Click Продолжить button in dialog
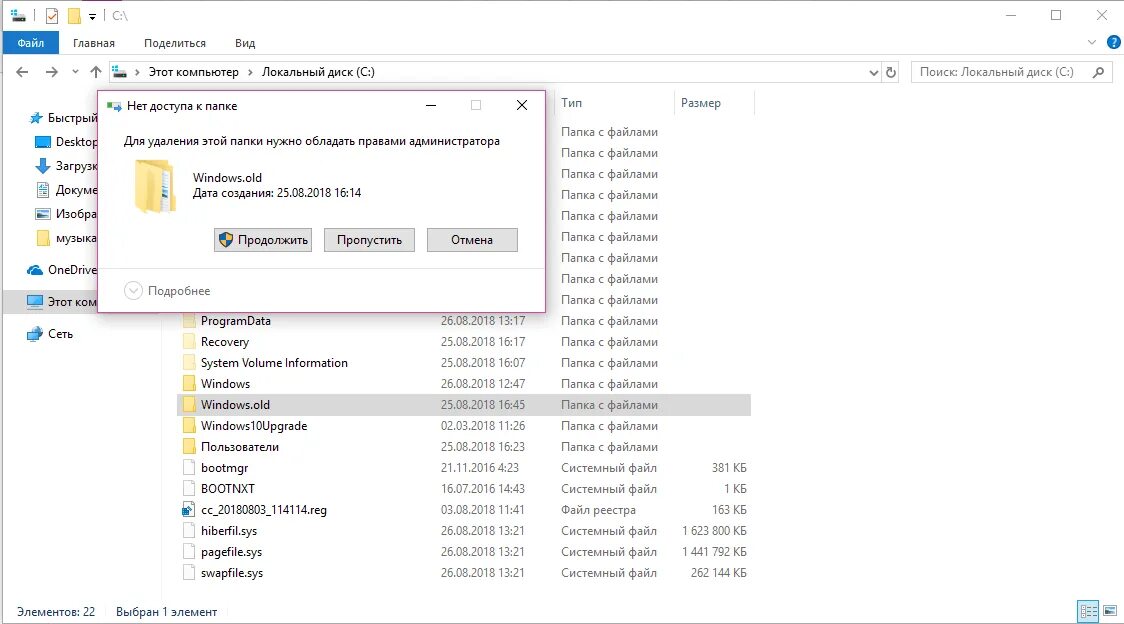 [x=263, y=240]
